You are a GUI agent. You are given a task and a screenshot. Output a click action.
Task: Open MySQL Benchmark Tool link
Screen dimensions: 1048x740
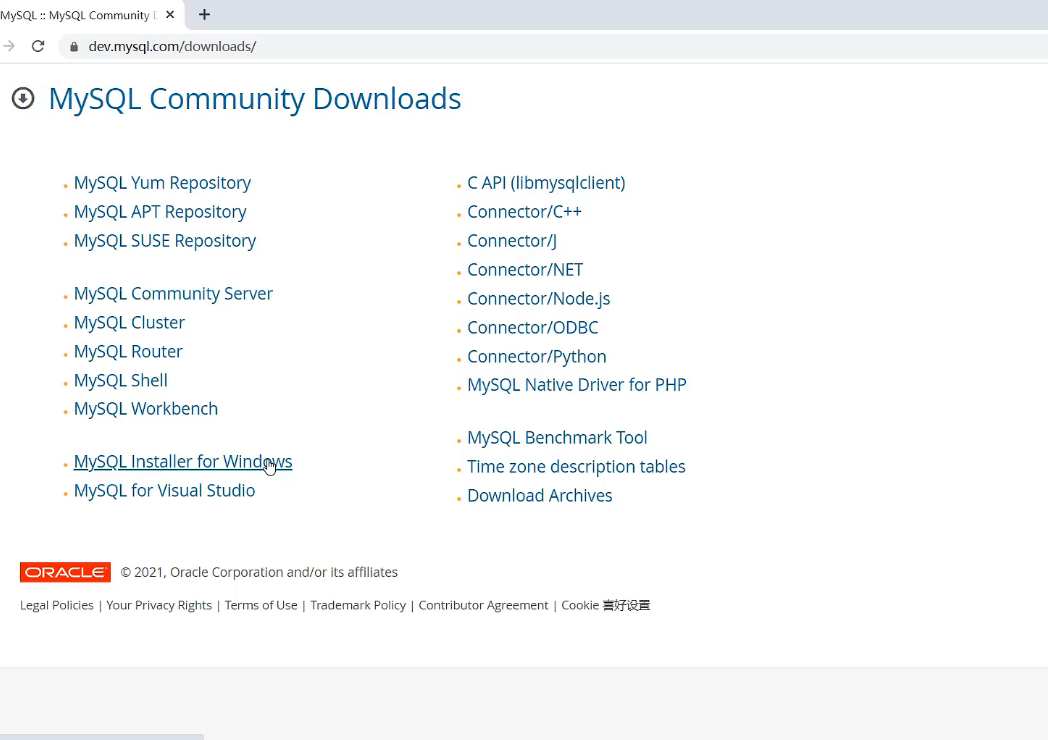557,438
